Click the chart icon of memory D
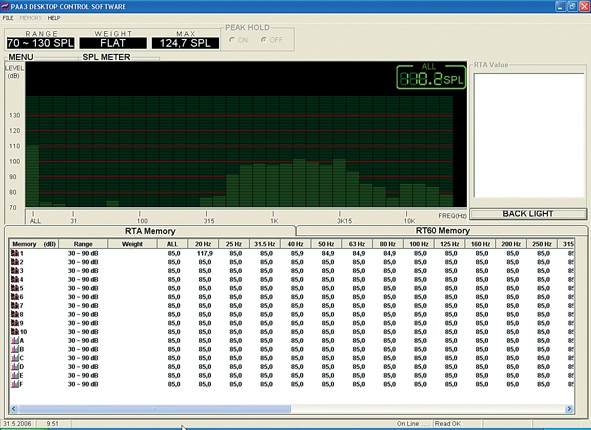The width and height of the screenshot is (591, 430). click(15, 366)
